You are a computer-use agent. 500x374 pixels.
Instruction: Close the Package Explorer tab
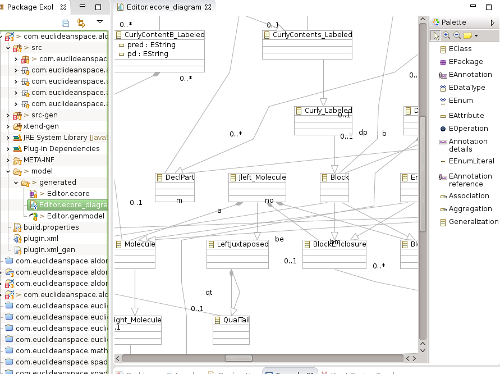63,7
